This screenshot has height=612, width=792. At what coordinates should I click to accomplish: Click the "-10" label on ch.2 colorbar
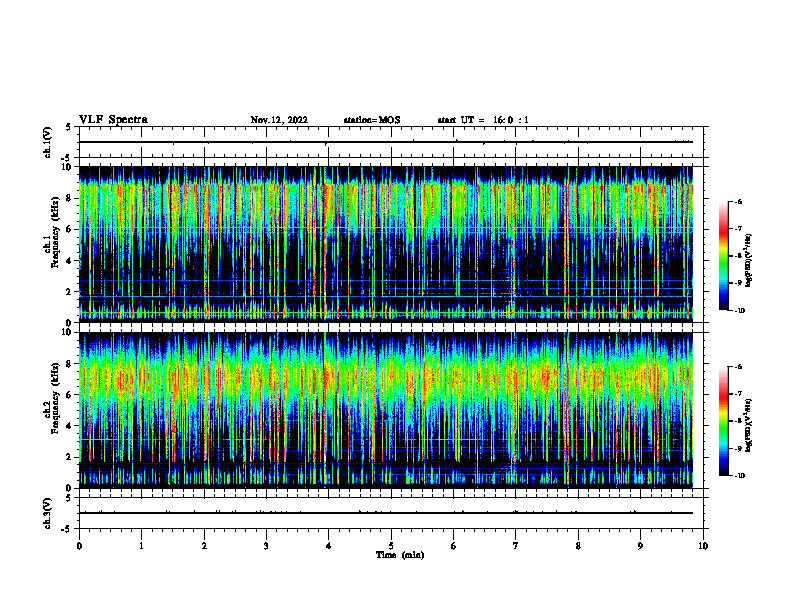pos(739,476)
